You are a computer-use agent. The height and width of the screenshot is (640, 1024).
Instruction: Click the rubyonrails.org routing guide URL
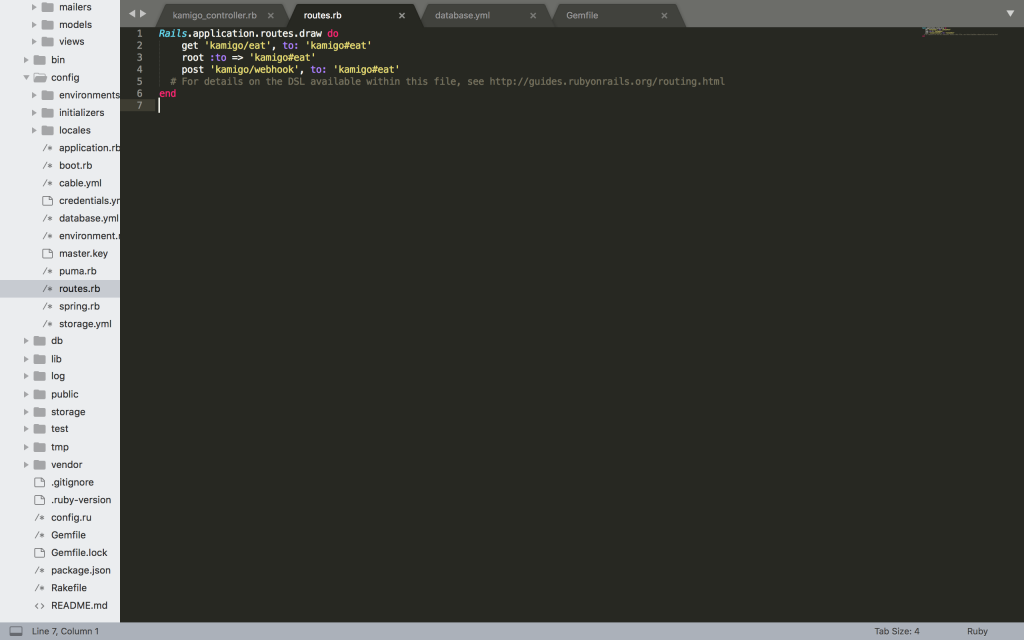tap(607, 82)
